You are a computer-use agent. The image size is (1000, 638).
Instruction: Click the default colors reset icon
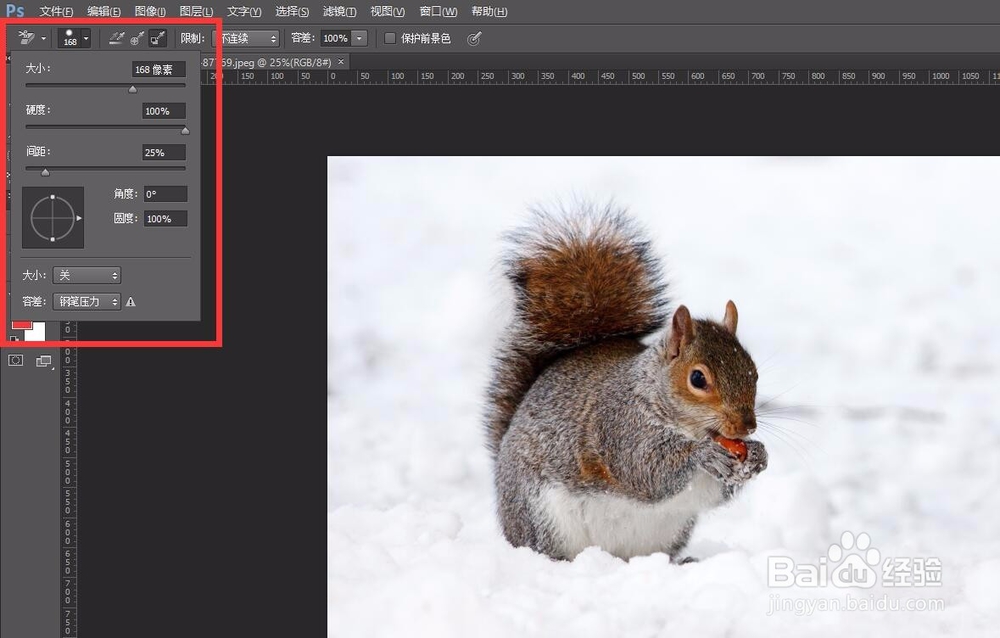(x=15, y=339)
